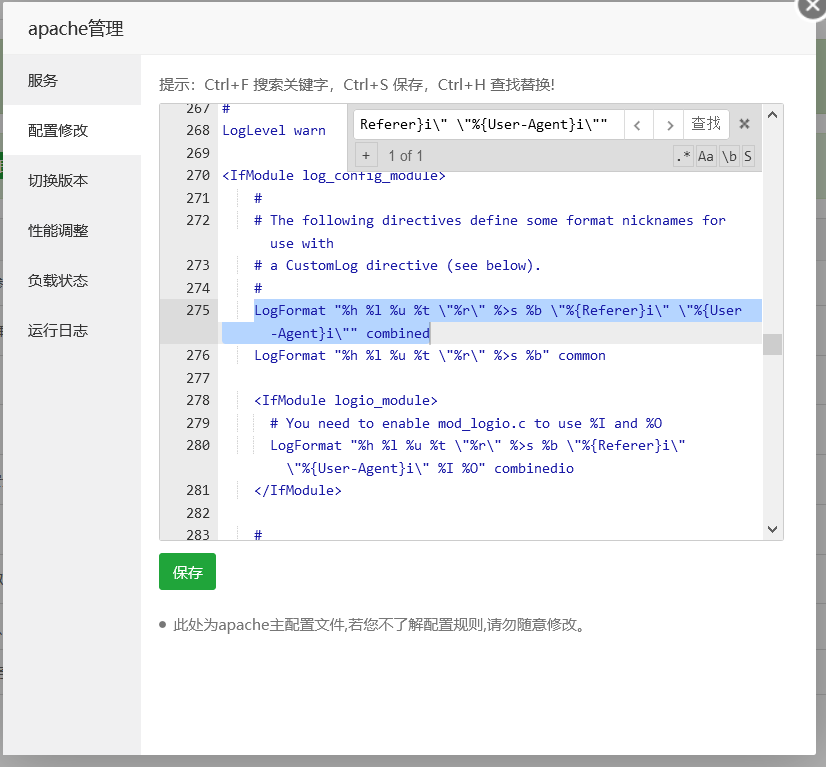Click in the search text field
826x767 pixels.
(487, 124)
